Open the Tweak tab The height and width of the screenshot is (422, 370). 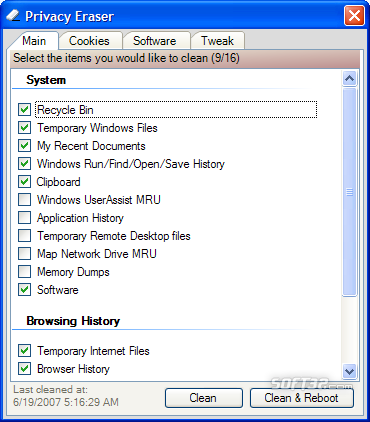217,41
